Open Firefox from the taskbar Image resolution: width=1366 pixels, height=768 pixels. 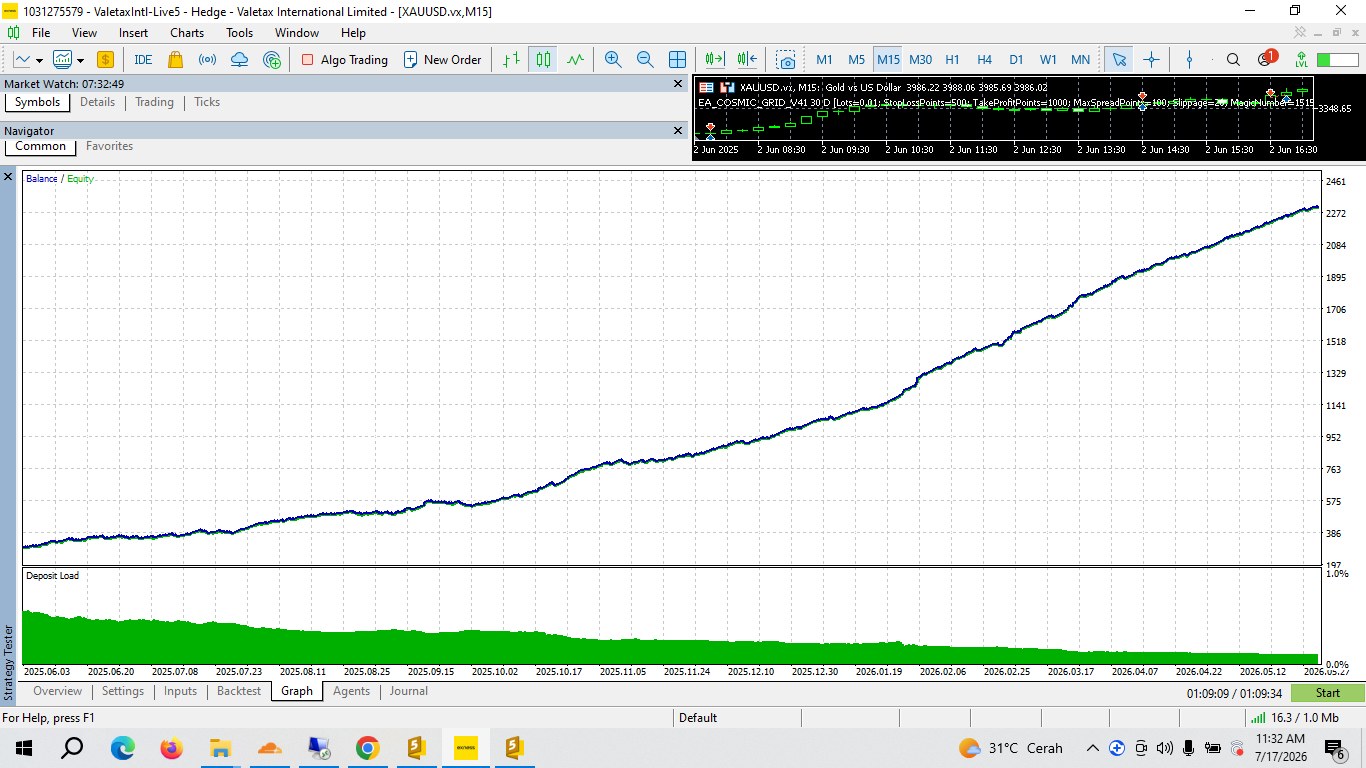point(171,748)
